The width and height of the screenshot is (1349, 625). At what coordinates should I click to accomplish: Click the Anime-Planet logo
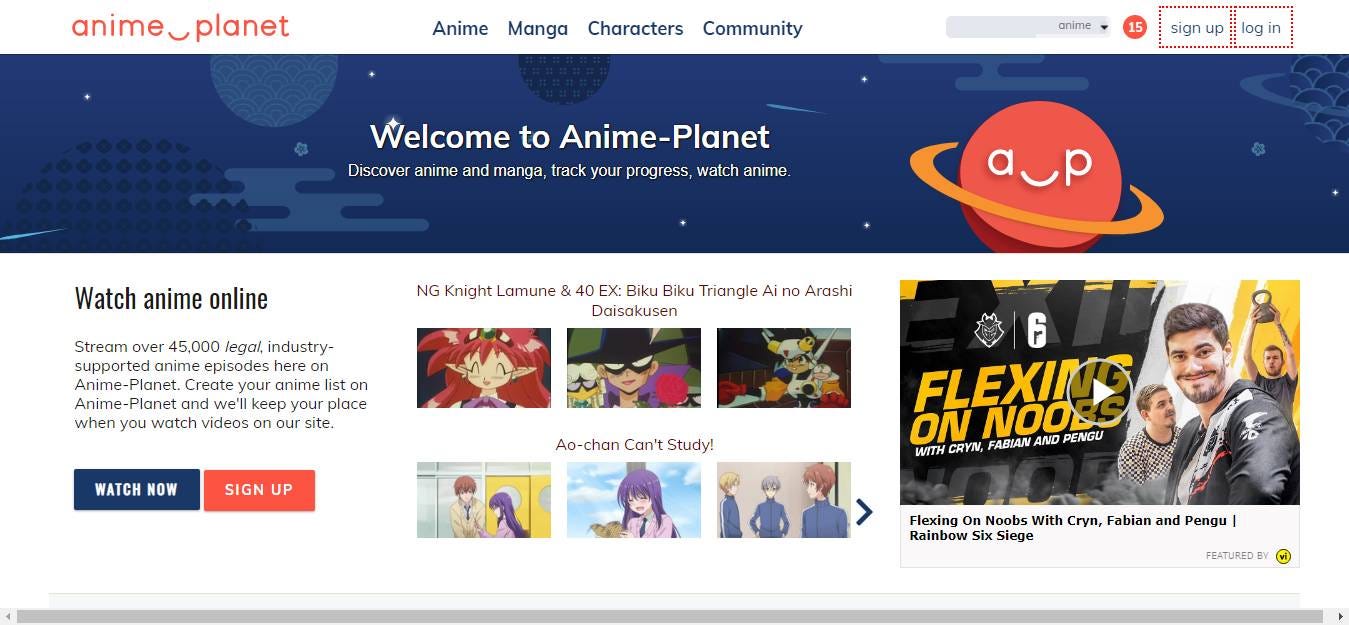pos(180,27)
